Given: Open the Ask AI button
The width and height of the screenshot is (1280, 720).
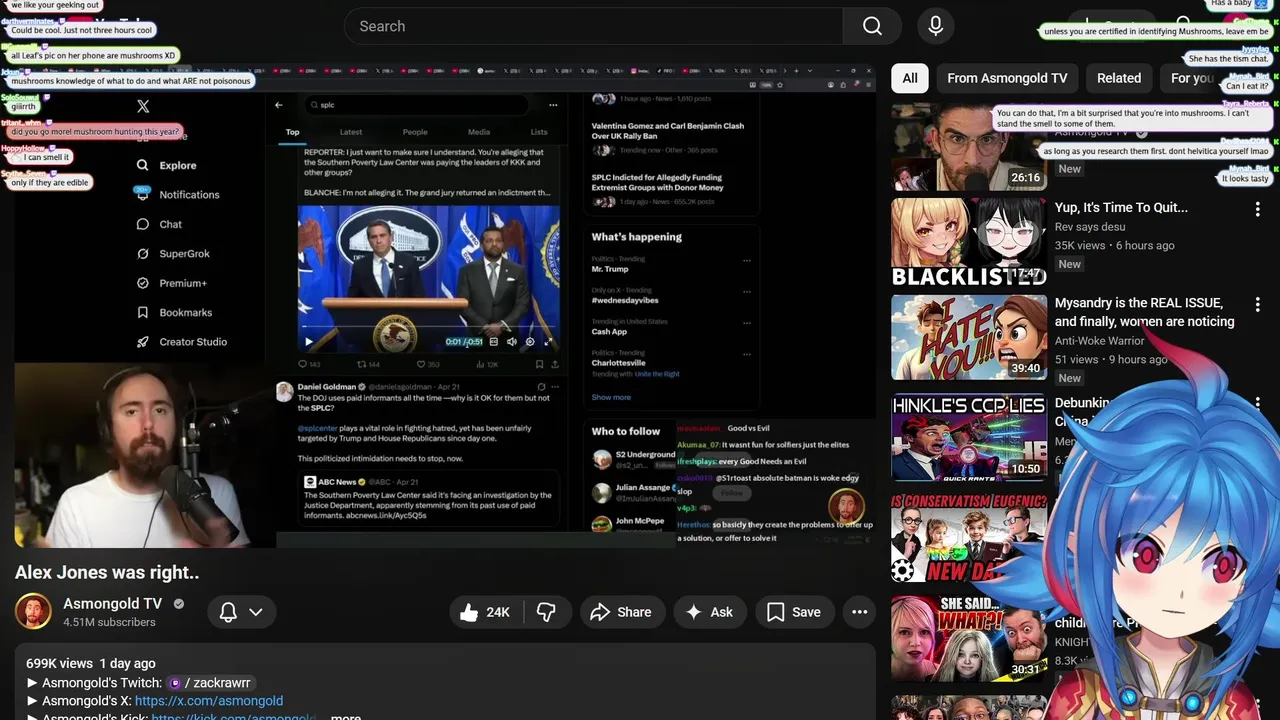Looking at the screenshot, I should pyautogui.click(x=709, y=612).
